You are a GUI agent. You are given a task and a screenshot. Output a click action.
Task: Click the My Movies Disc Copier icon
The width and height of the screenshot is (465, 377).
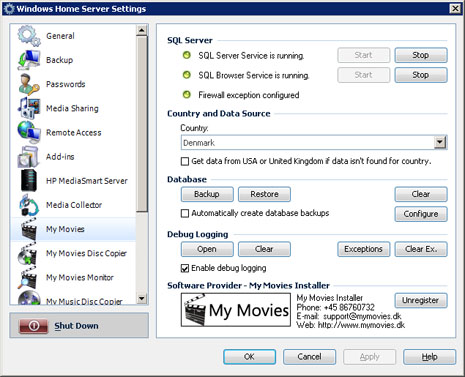[27, 253]
